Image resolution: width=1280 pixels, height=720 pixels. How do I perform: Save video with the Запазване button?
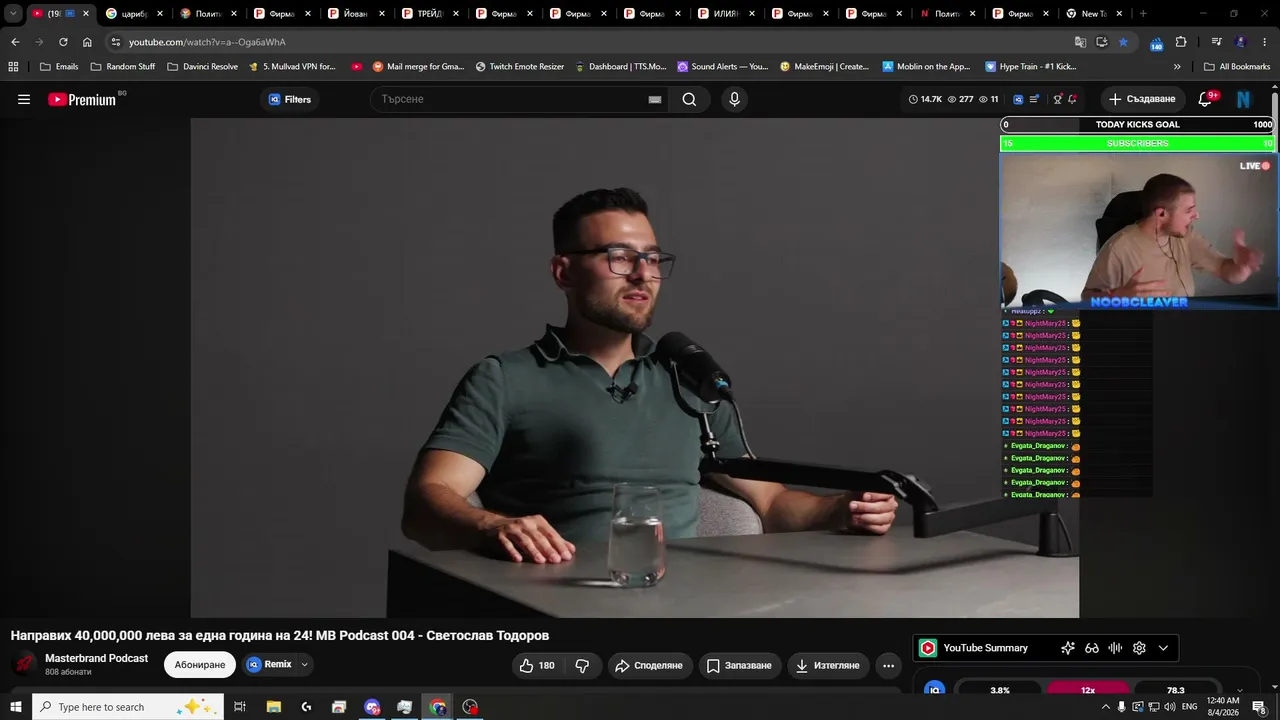739,665
